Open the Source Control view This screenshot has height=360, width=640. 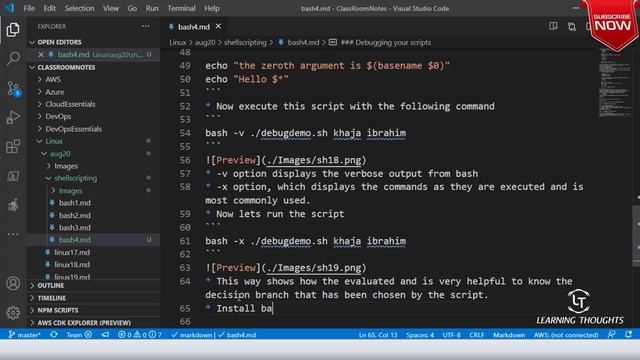coord(13,88)
